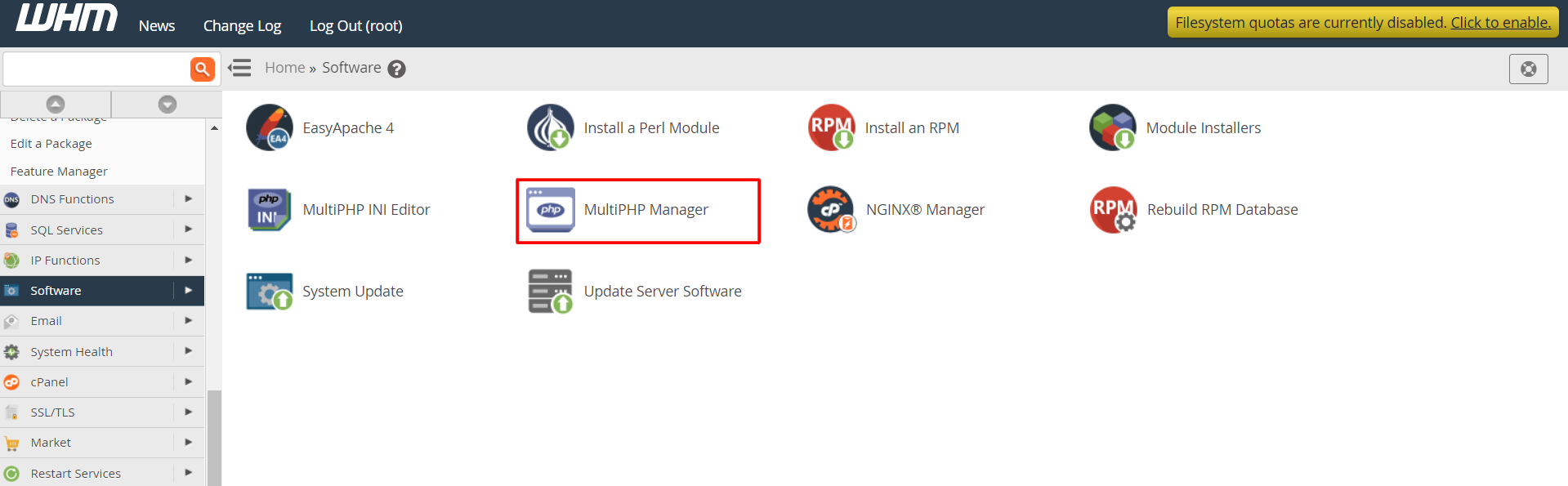This screenshot has height=486, width=1568.
Task: Expand the IP Functions arrow
Action: (x=189, y=260)
